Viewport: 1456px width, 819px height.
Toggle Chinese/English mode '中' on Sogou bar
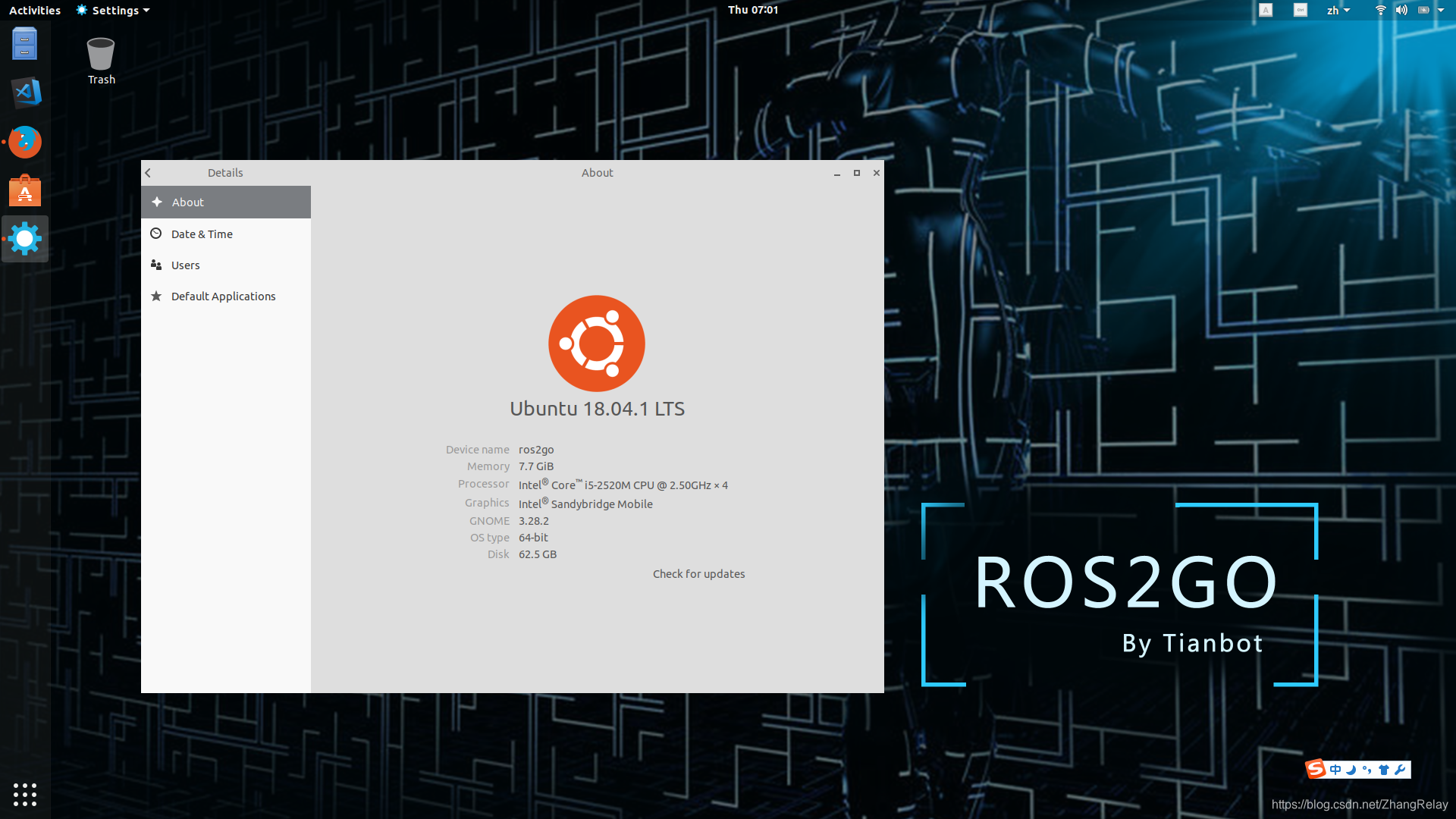[x=1335, y=770]
